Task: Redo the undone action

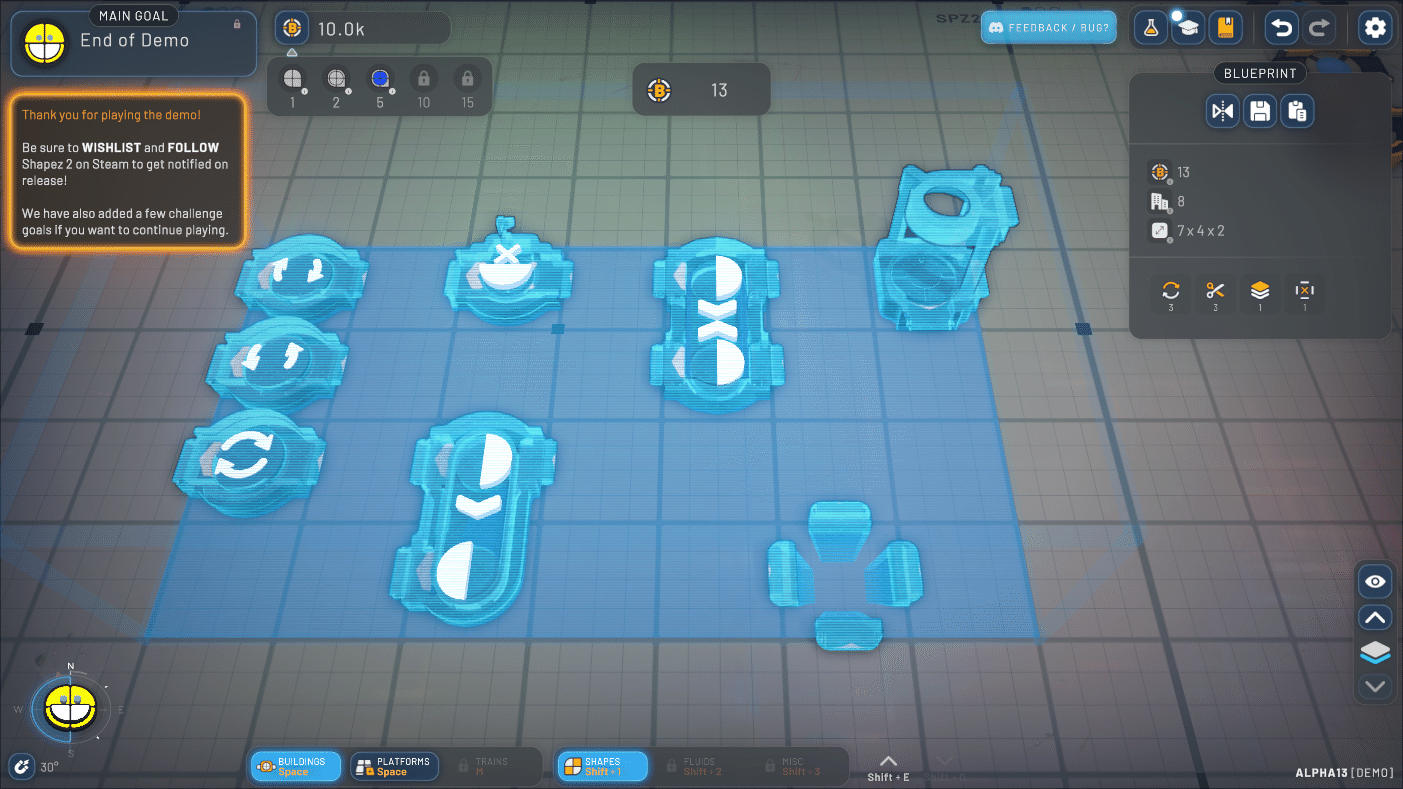Action: pos(1320,28)
